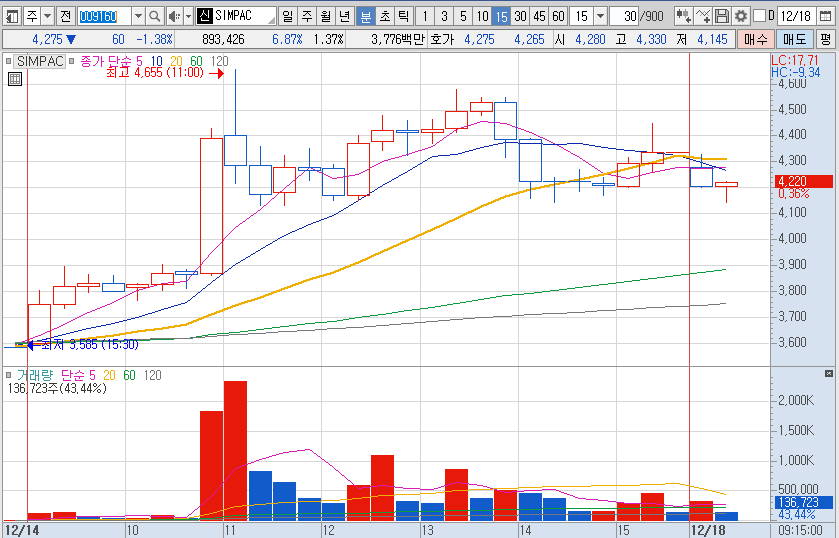Click the HC:-9.34 label
The width and height of the screenshot is (839, 538).
click(x=796, y=72)
